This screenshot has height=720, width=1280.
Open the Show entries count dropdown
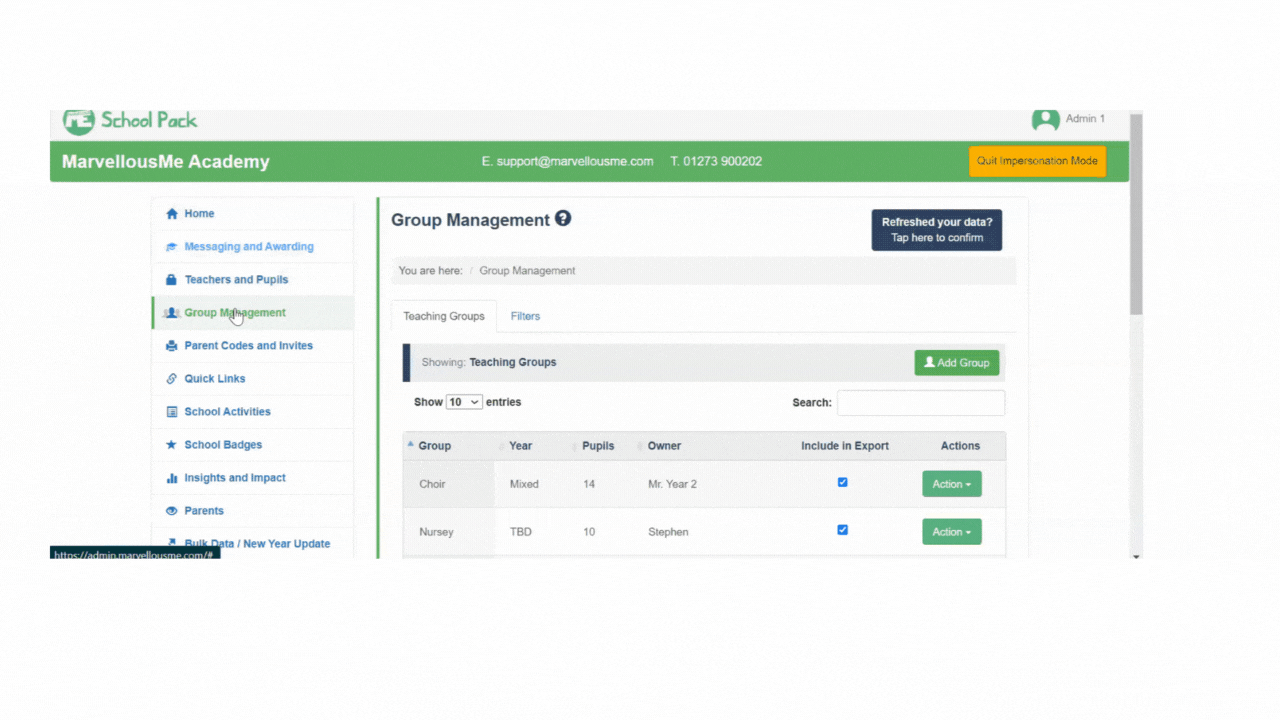coord(464,402)
